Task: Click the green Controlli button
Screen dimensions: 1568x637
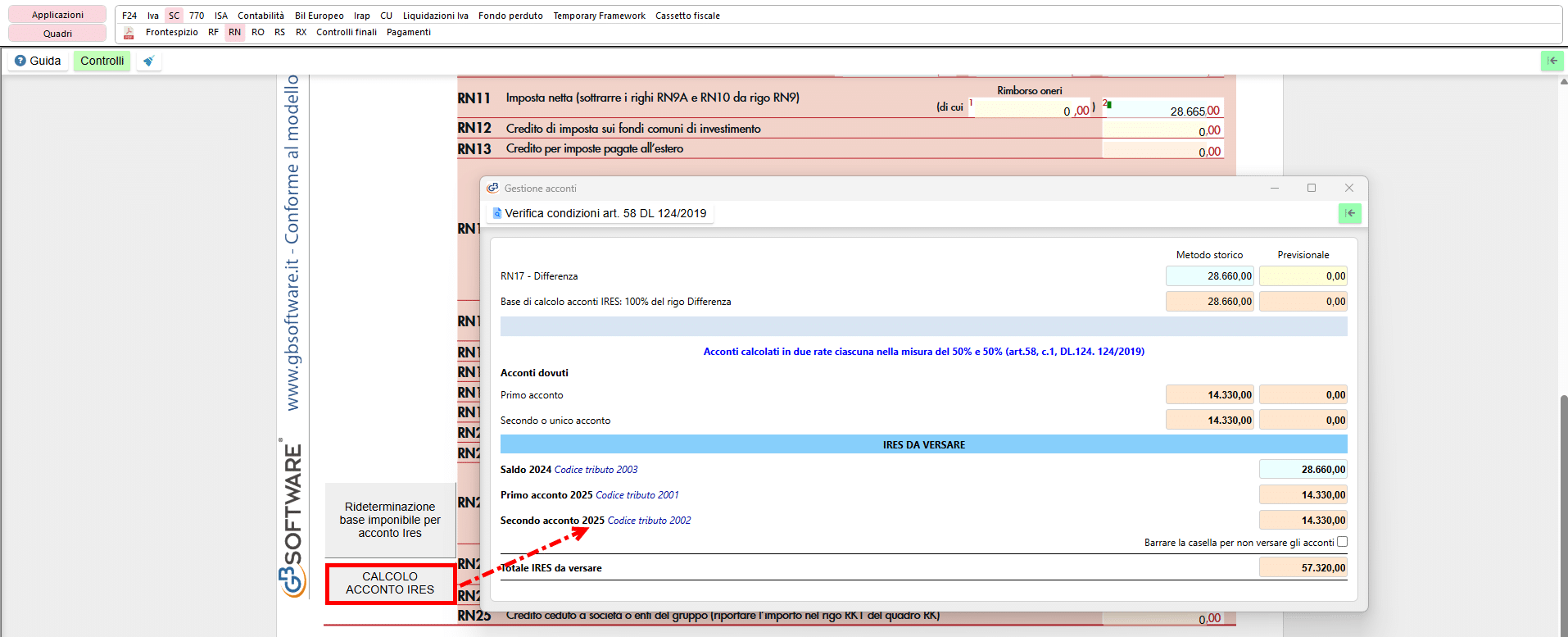Action: (102, 61)
